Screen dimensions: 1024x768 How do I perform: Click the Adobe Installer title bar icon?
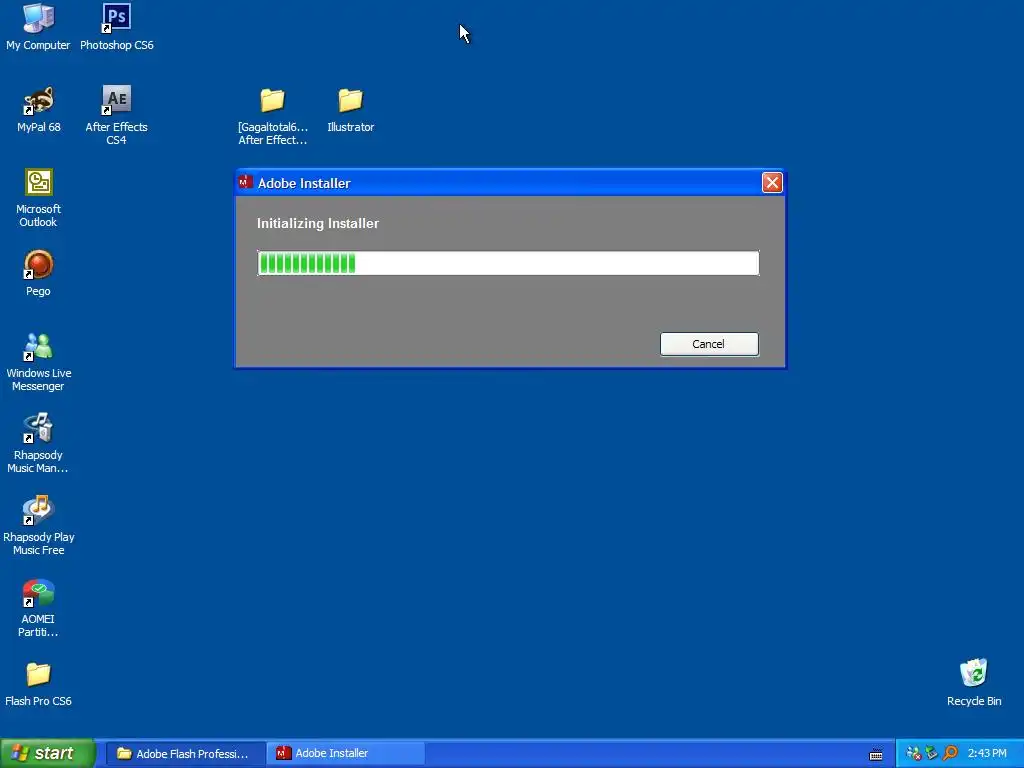(x=246, y=182)
